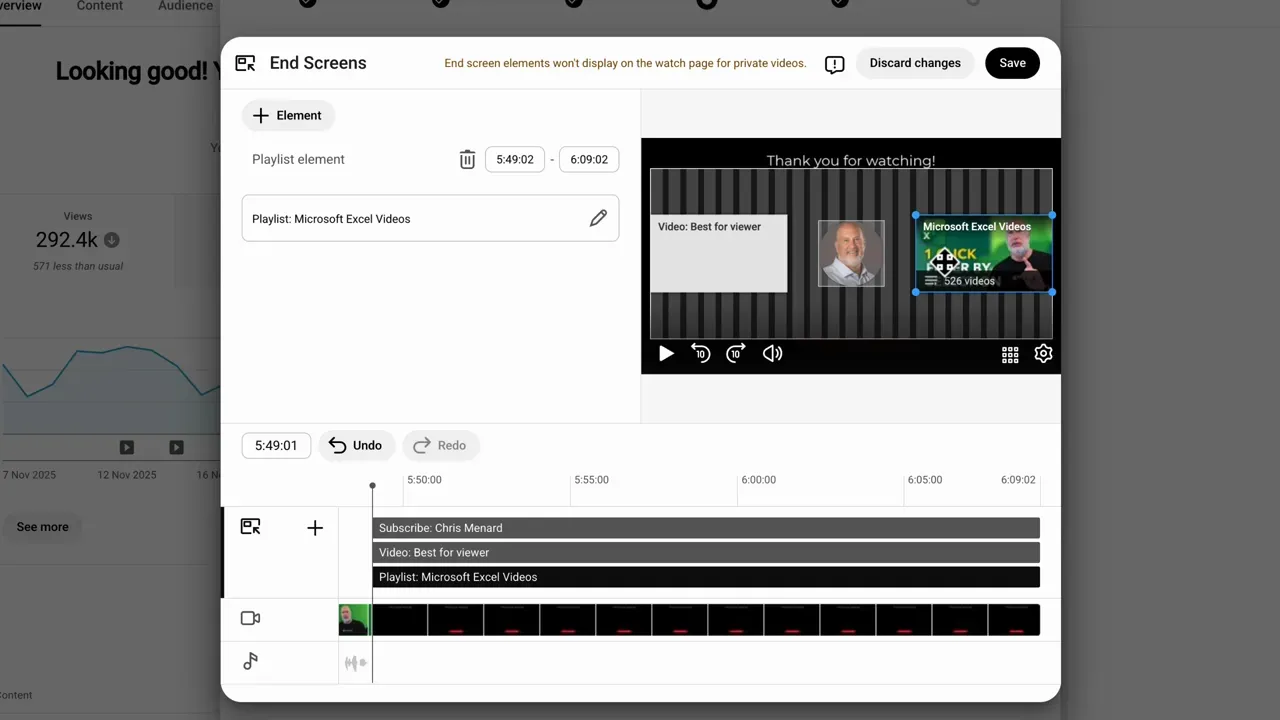Open the playlist edit pencil icon
This screenshot has height=720, width=1280.
[x=598, y=218]
